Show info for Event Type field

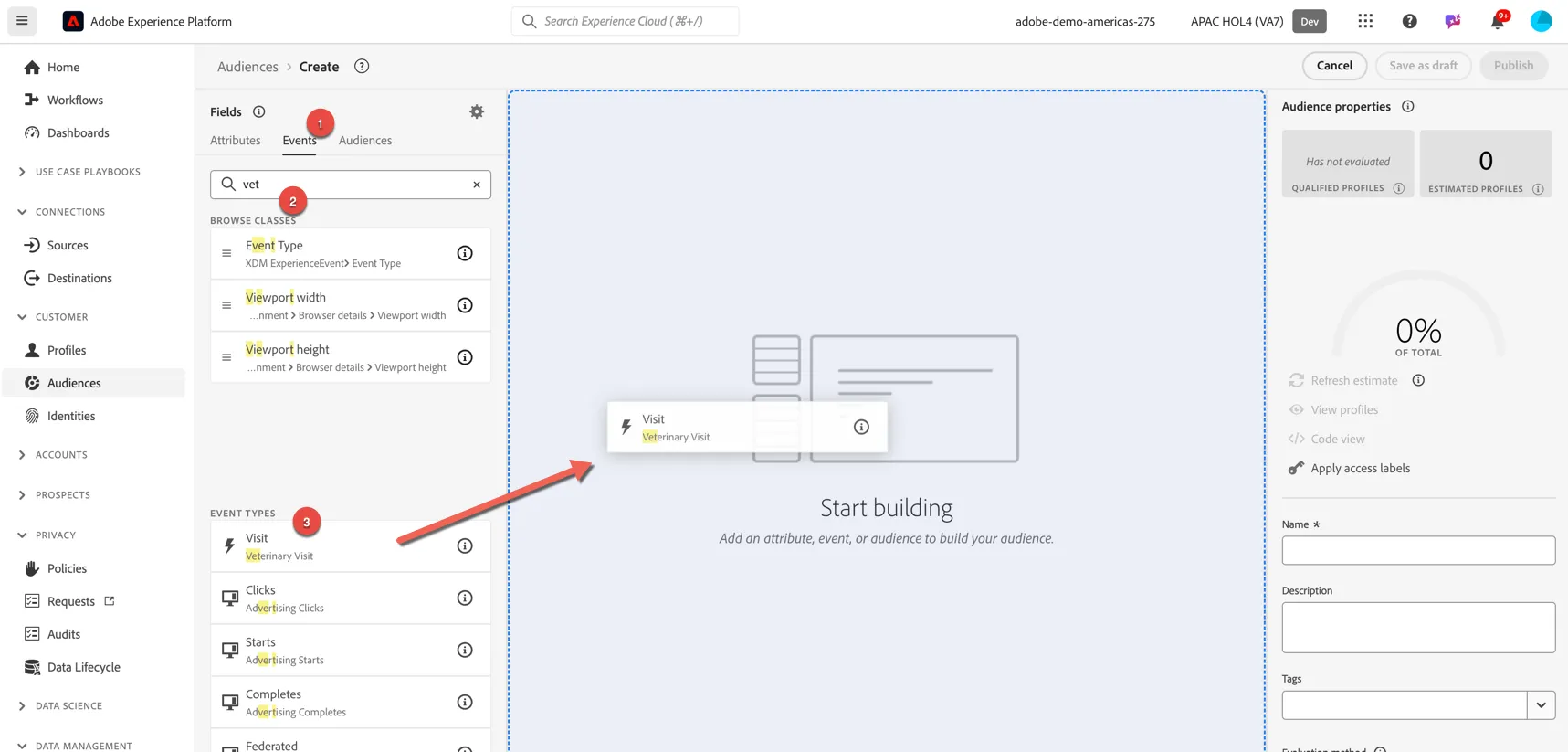pyautogui.click(x=465, y=253)
